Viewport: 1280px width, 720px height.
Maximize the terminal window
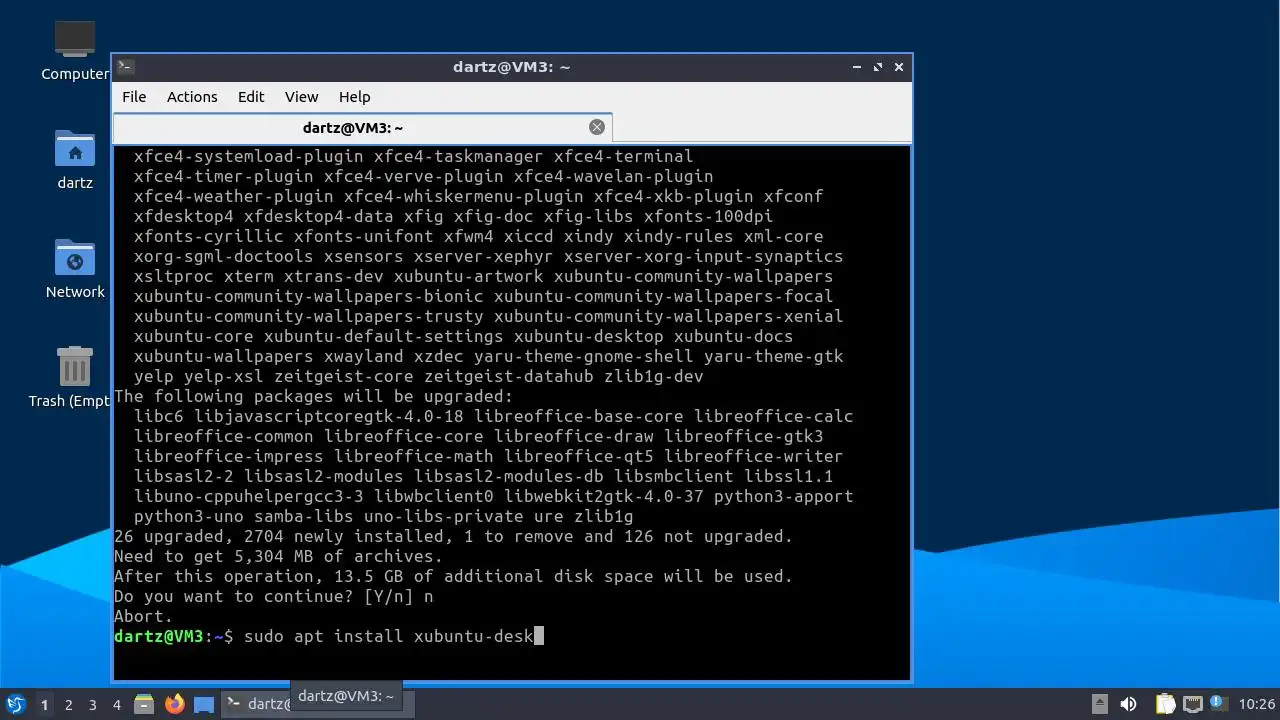pos(878,67)
